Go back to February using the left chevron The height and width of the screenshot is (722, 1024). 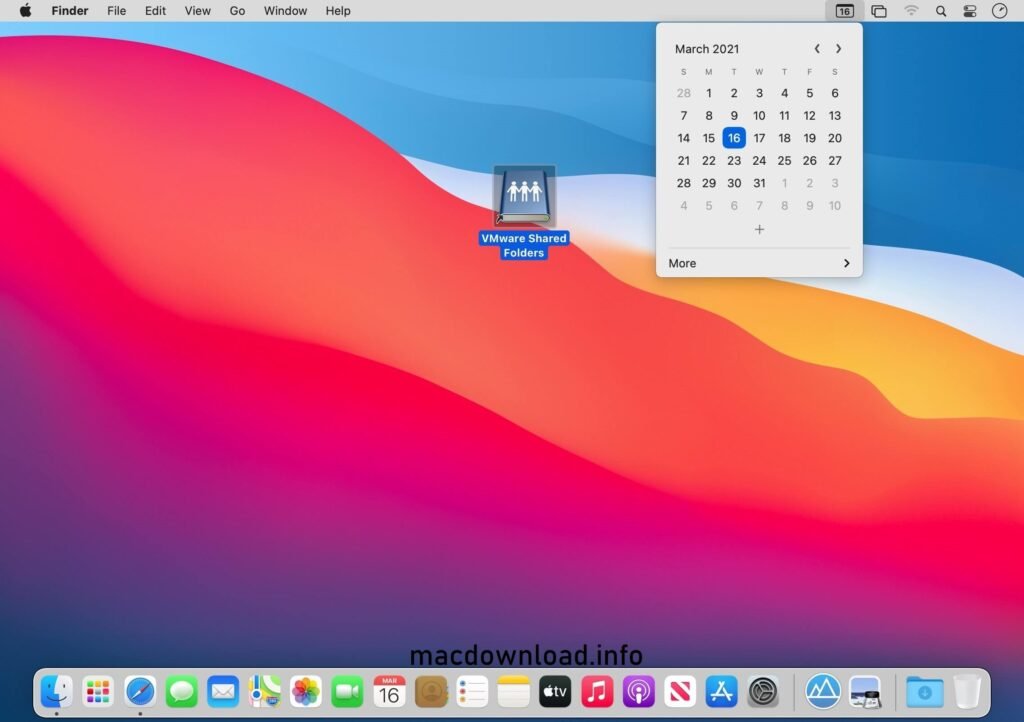click(x=816, y=48)
